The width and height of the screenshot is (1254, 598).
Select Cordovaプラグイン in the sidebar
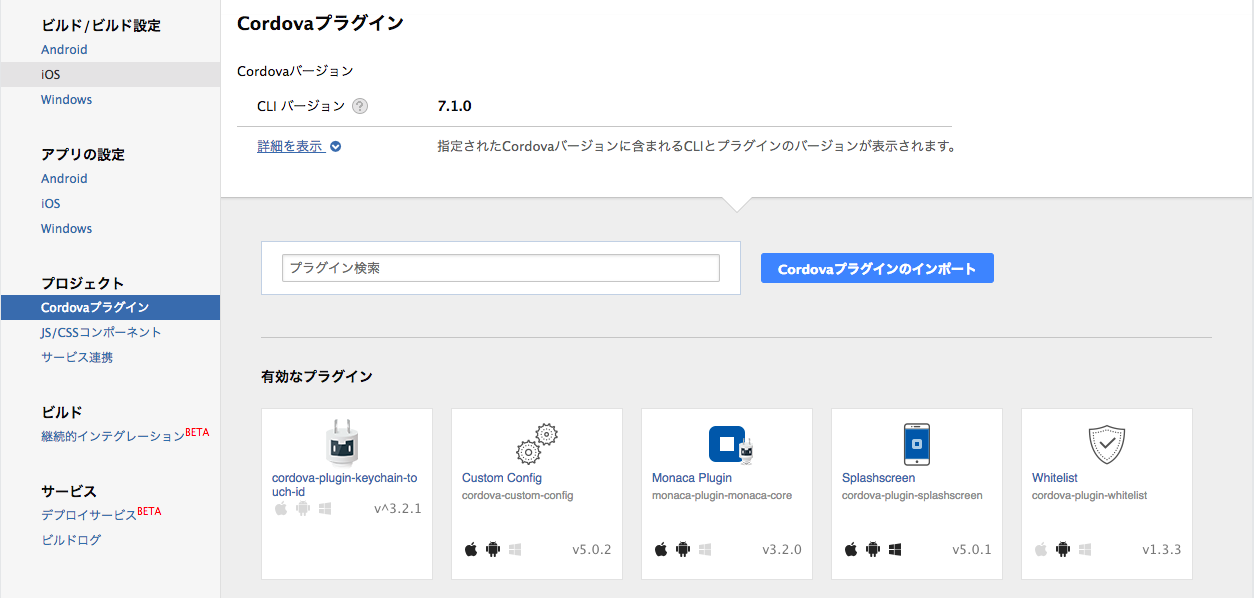click(110, 307)
